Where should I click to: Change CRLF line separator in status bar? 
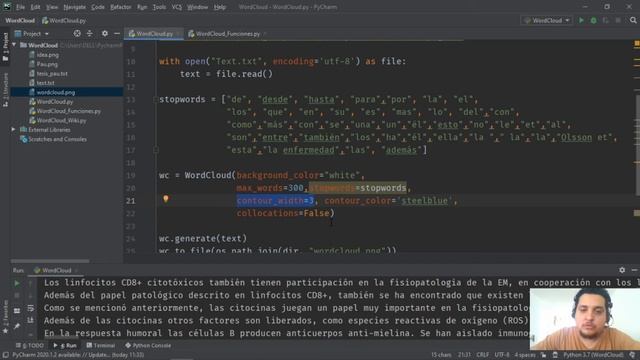[482, 355]
